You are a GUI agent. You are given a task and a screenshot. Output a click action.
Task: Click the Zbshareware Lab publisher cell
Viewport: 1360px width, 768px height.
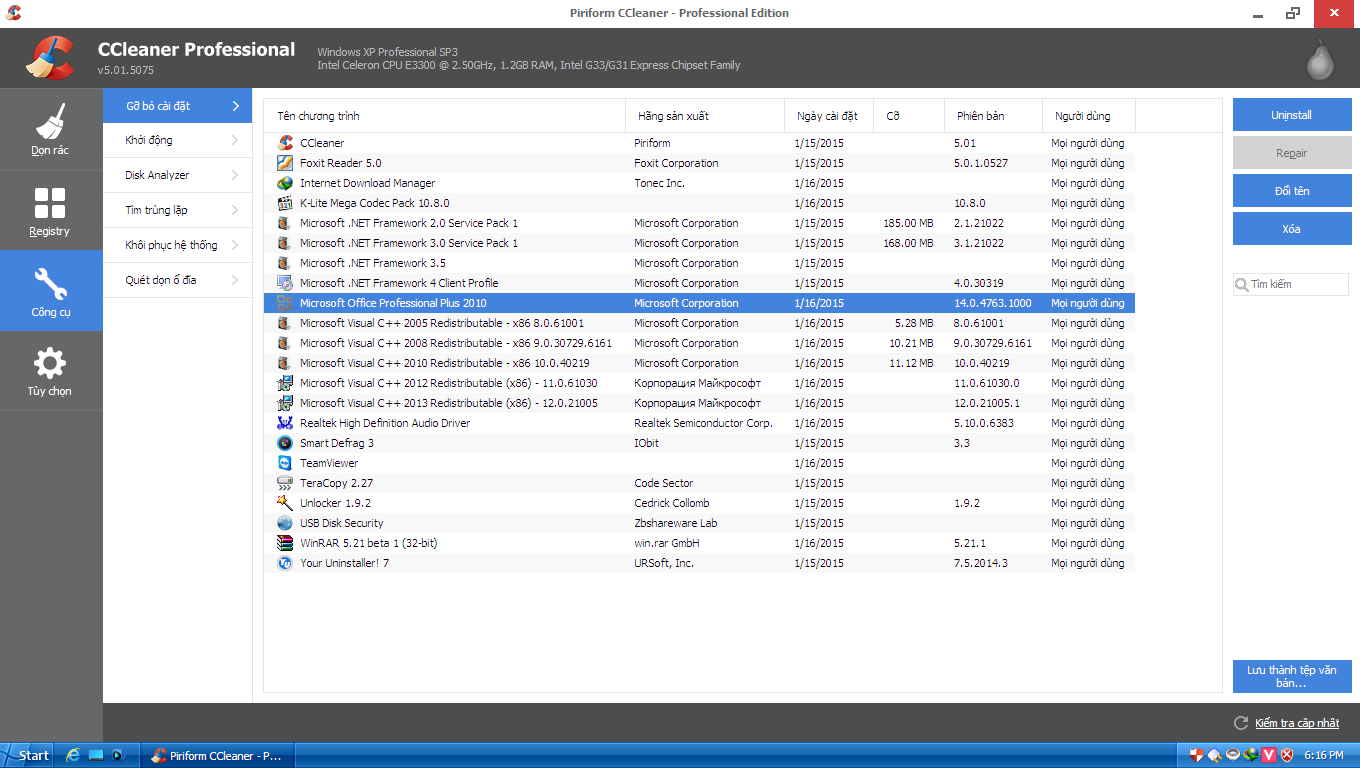[x=676, y=523]
